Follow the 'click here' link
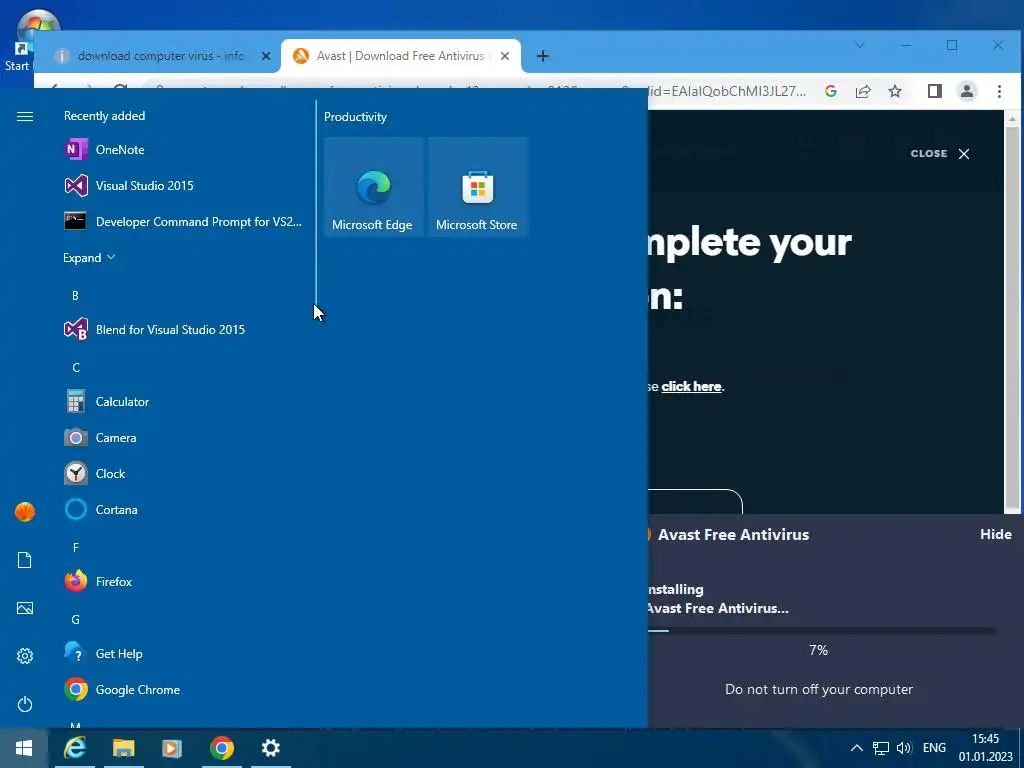This screenshot has width=1024, height=768. [x=691, y=387]
